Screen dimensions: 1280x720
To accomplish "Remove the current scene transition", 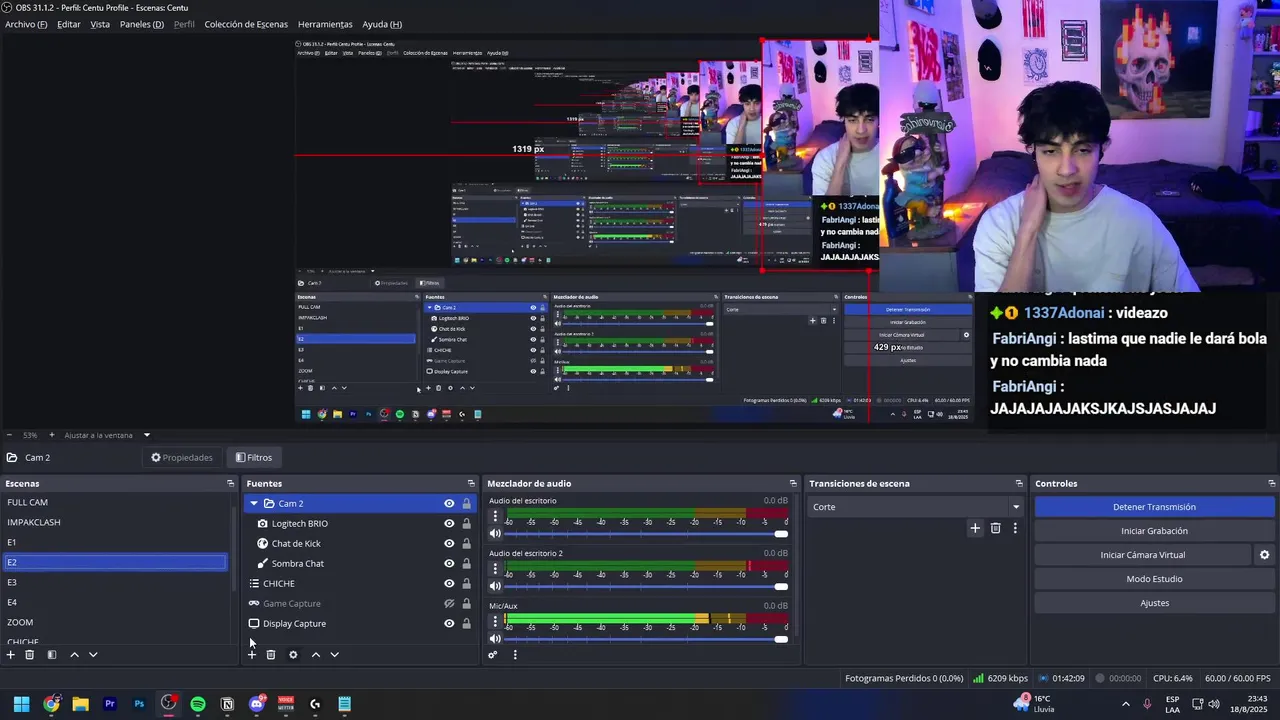I will [995, 528].
